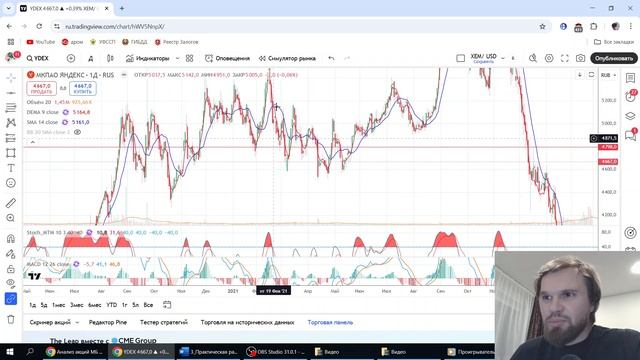Toggle the magnet snap mode
Viewport: 640px width, 360px height.
pyautogui.click(x=11, y=238)
